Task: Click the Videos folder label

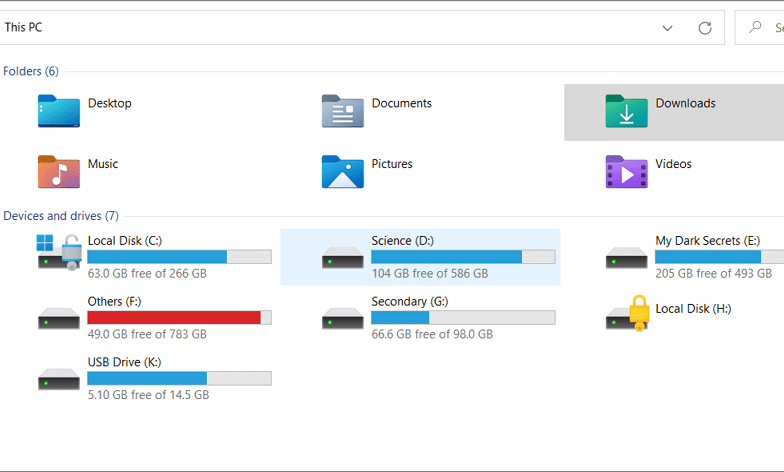Action: tap(674, 164)
